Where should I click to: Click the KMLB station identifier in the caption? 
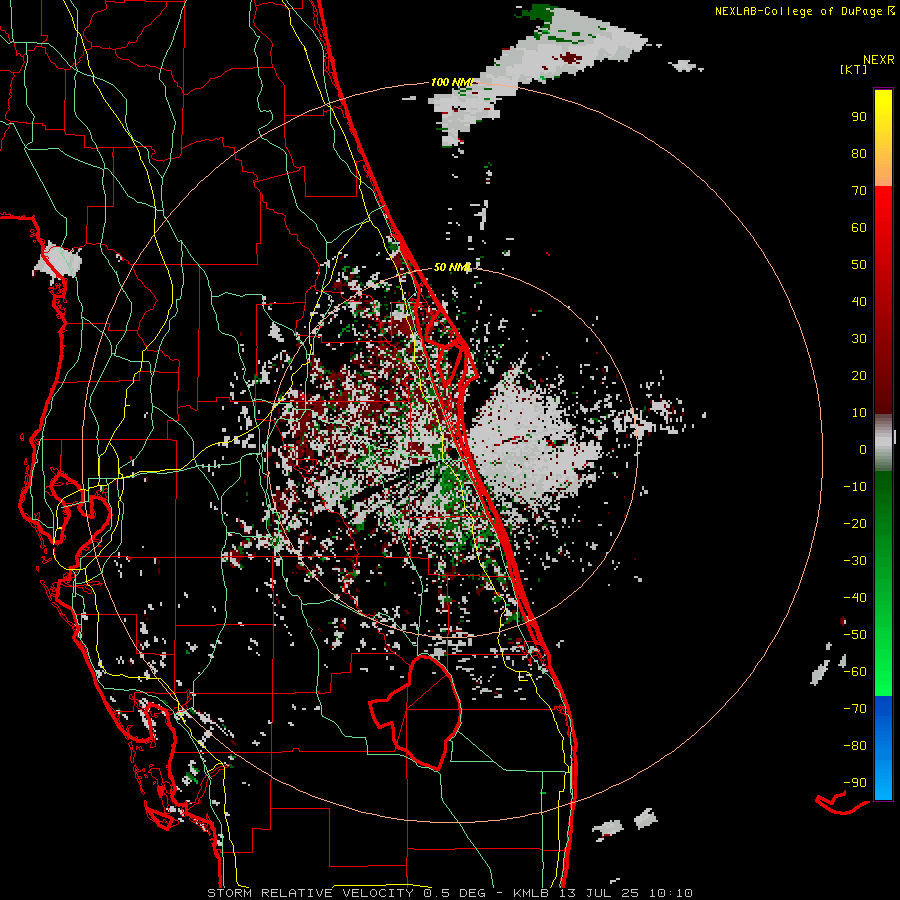531,893
